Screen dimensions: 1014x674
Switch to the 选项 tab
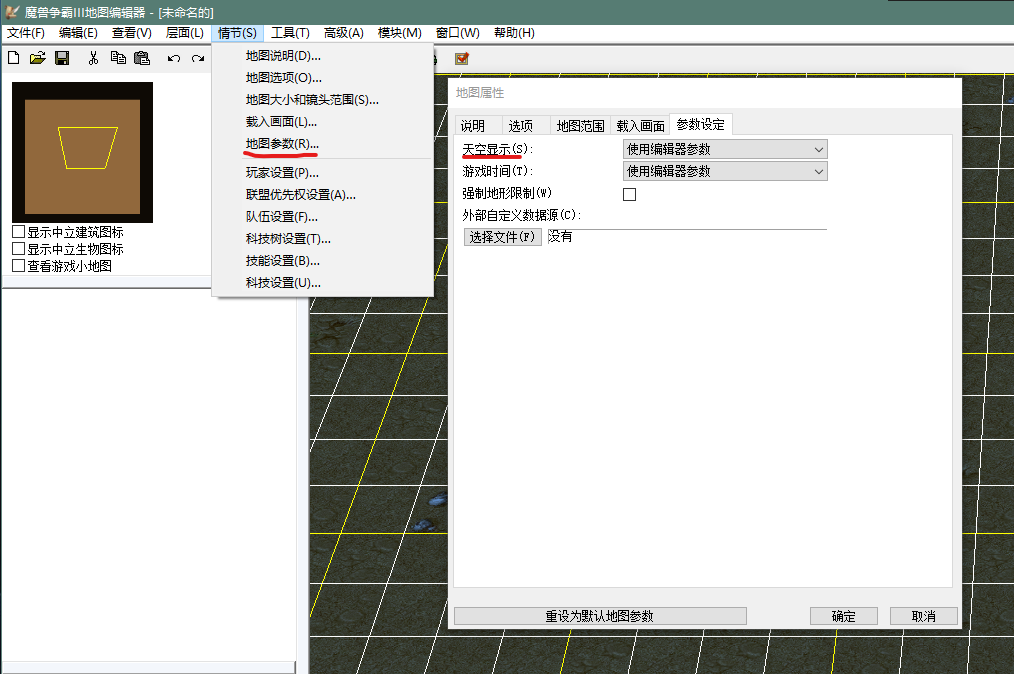tap(526, 125)
